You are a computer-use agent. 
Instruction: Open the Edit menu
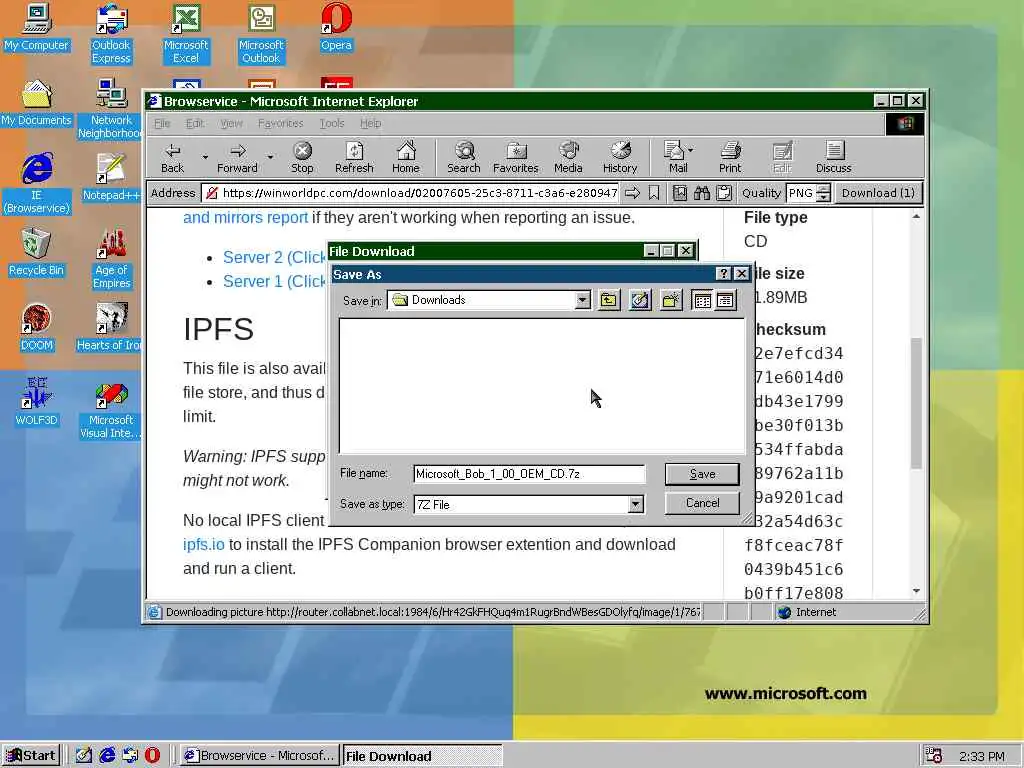click(x=195, y=123)
